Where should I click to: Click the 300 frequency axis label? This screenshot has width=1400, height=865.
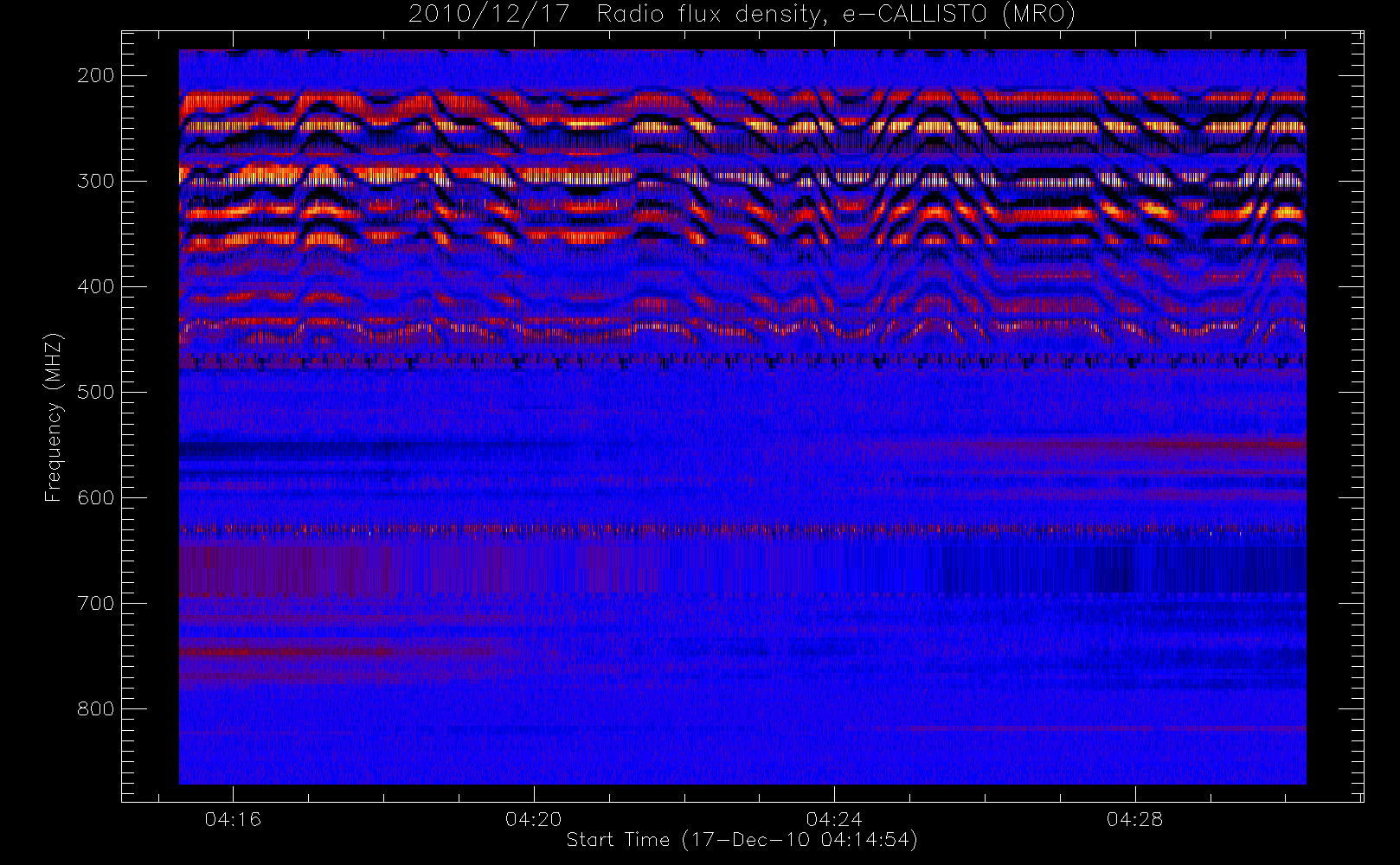[x=95, y=181]
